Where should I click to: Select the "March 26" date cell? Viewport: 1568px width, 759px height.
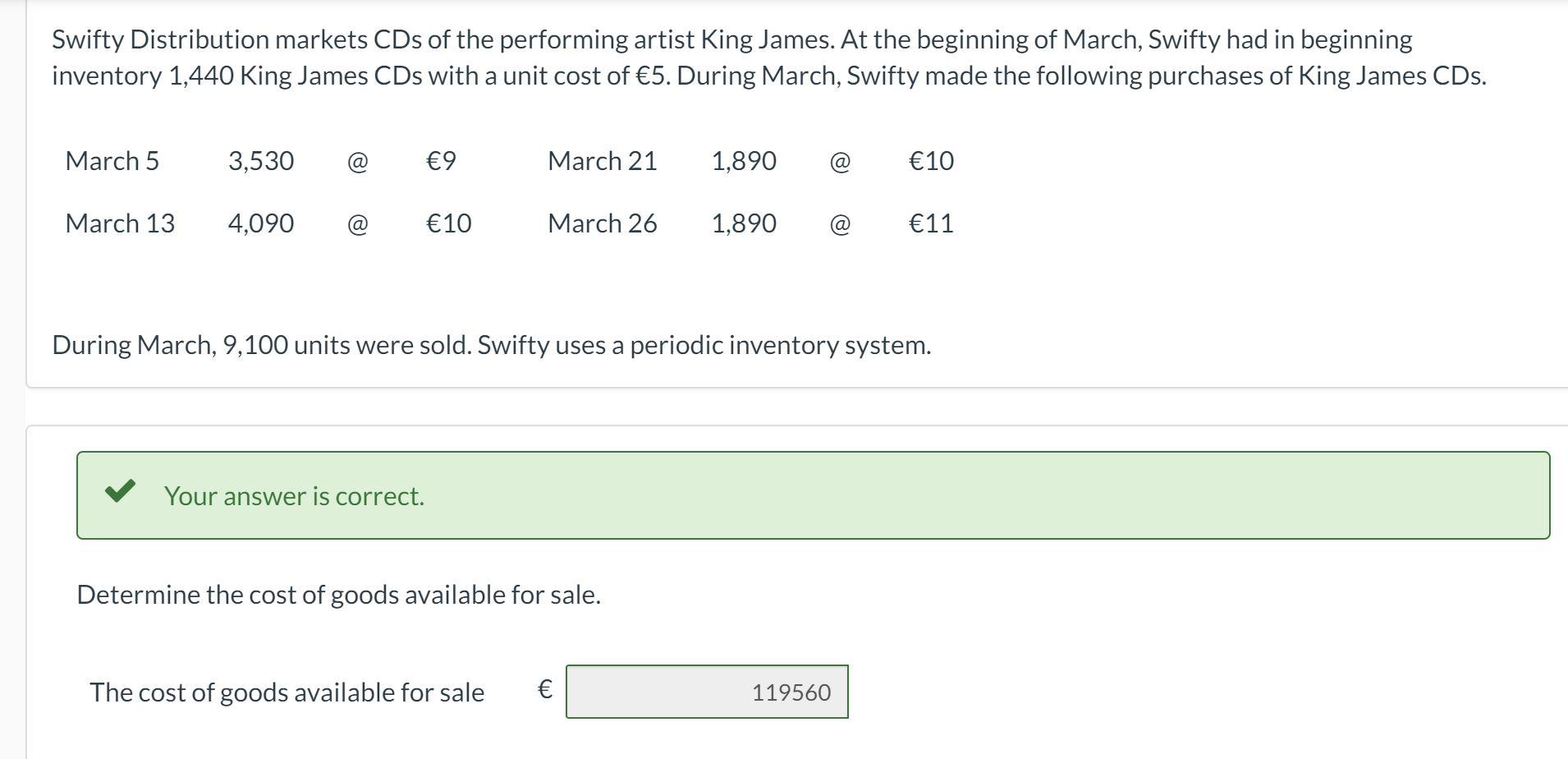coord(602,223)
